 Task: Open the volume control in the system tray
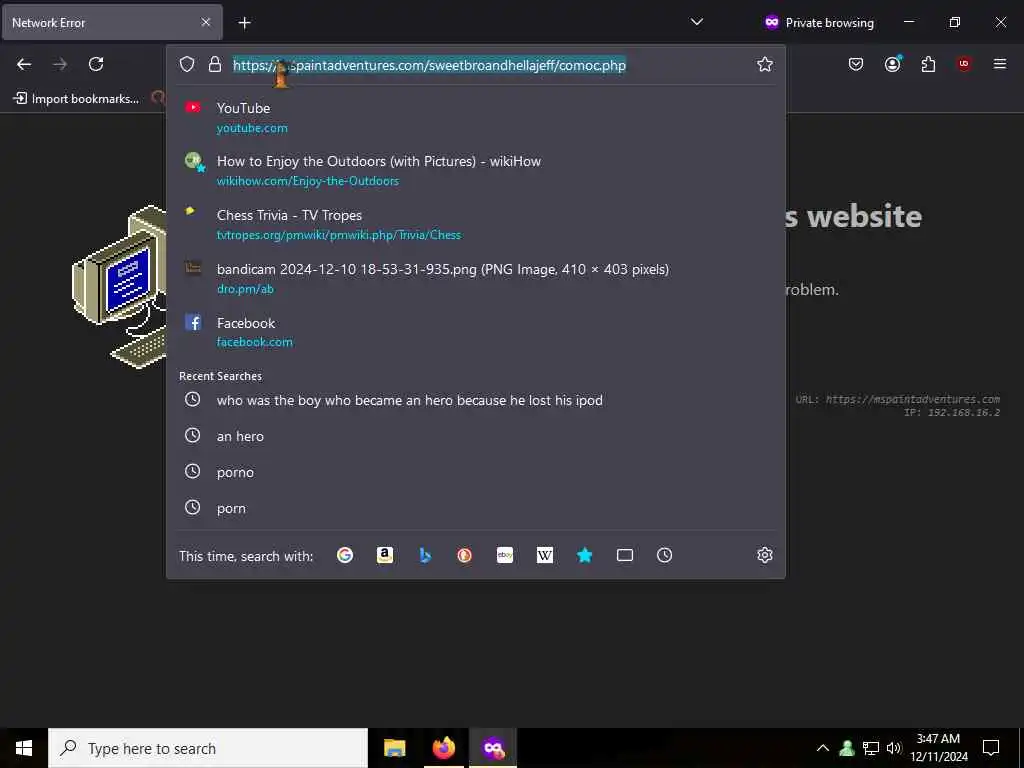pyautogui.click(x=894, y=748)
